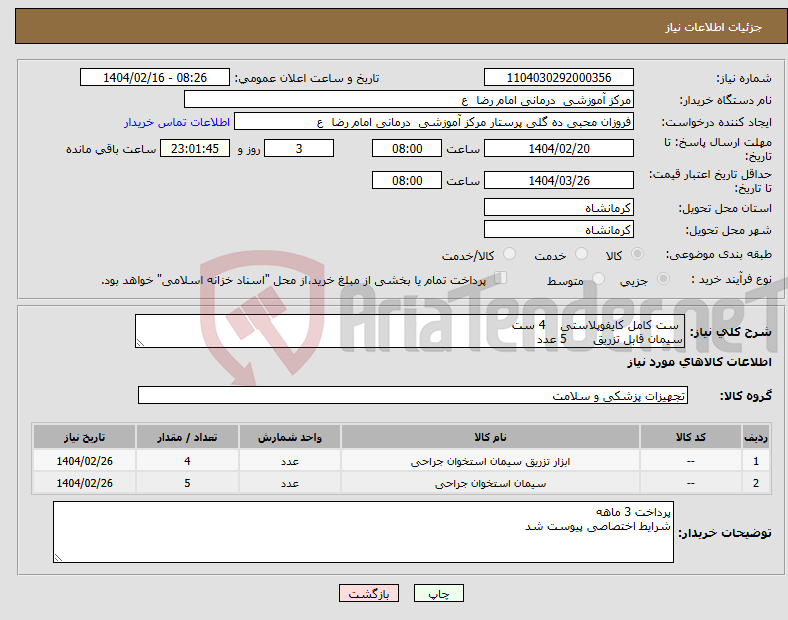The width and height of the screenshot is (788, 620).
Task: Click the delivery province field کرمانشاه
Action: (559, 208)
